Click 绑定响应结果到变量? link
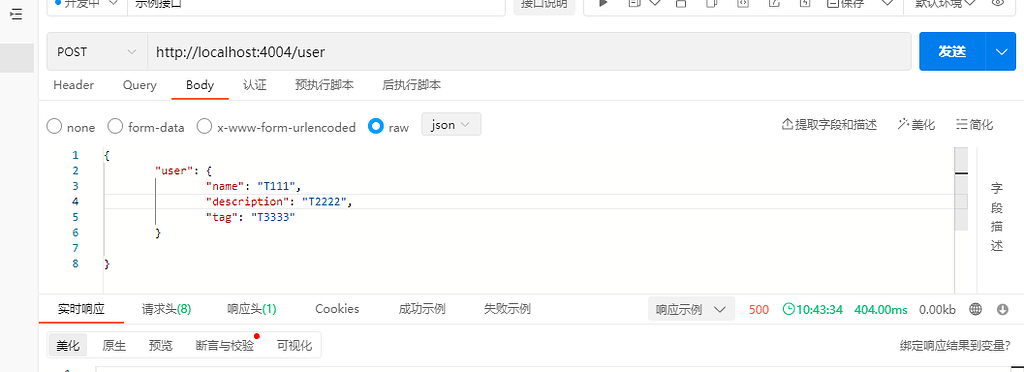 (x=955, y=346)
